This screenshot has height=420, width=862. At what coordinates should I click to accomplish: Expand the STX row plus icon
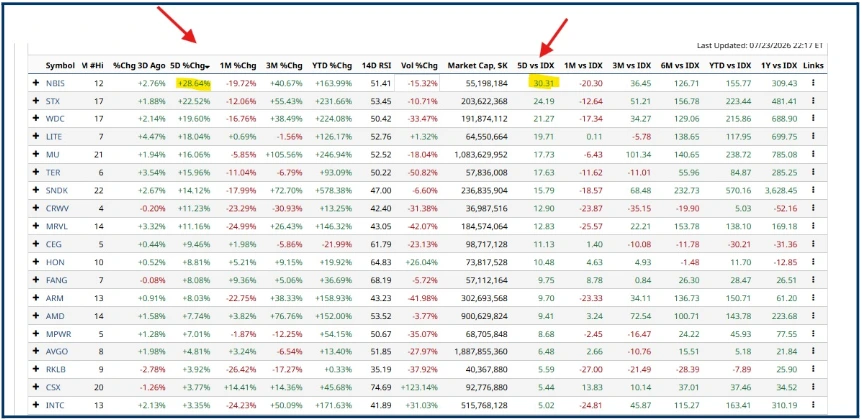pos(36,101)
